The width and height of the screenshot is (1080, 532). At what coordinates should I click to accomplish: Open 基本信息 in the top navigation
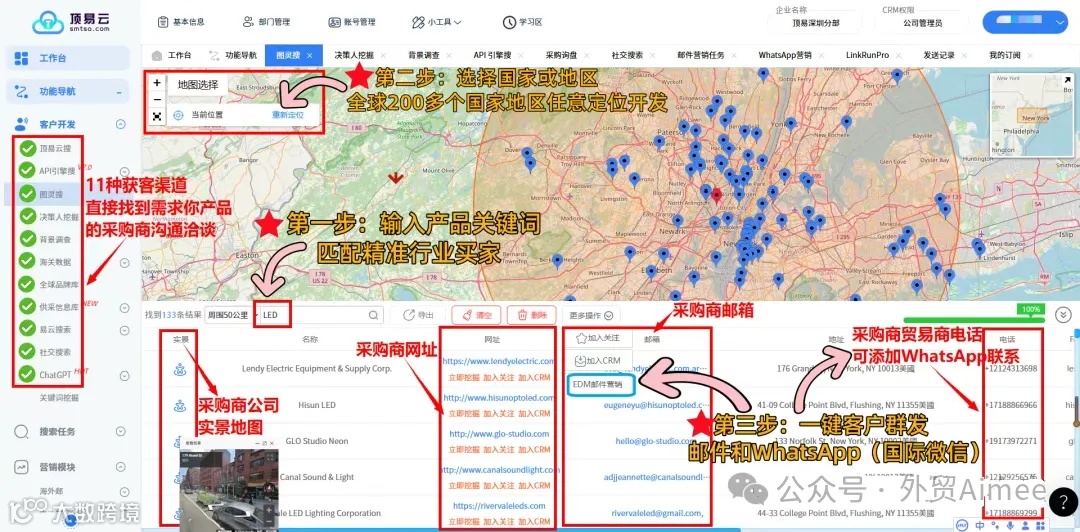[181, 22]
